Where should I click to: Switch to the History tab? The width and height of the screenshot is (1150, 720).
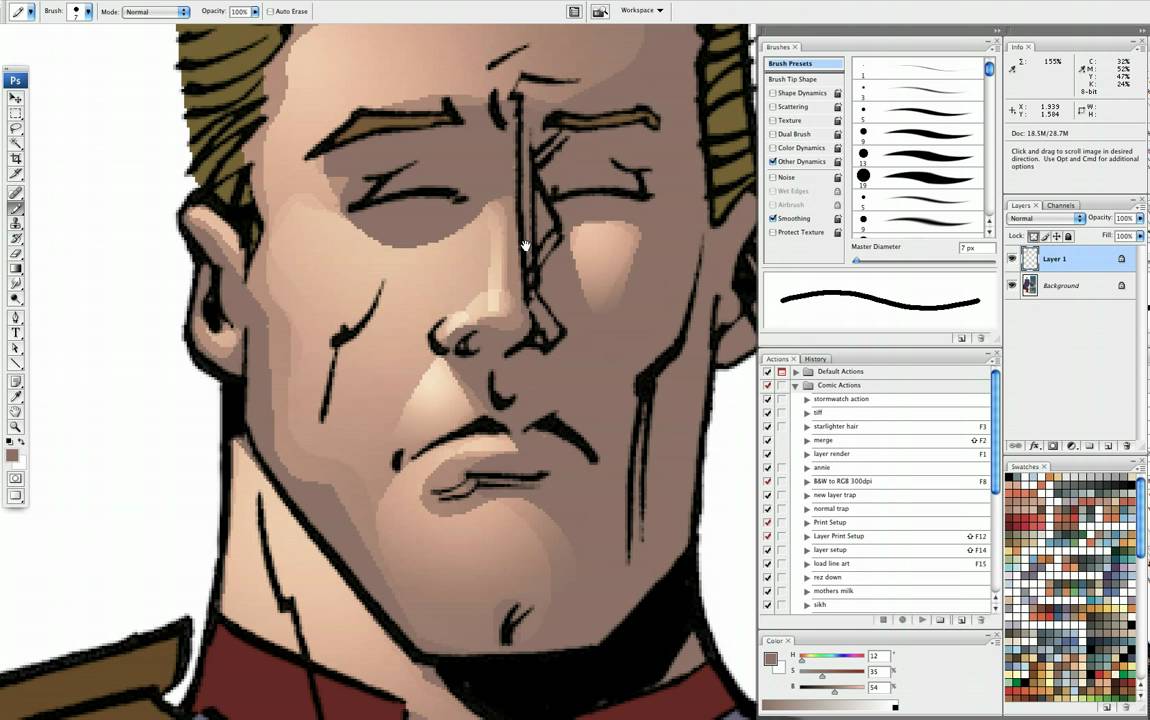tap(816, 359)
